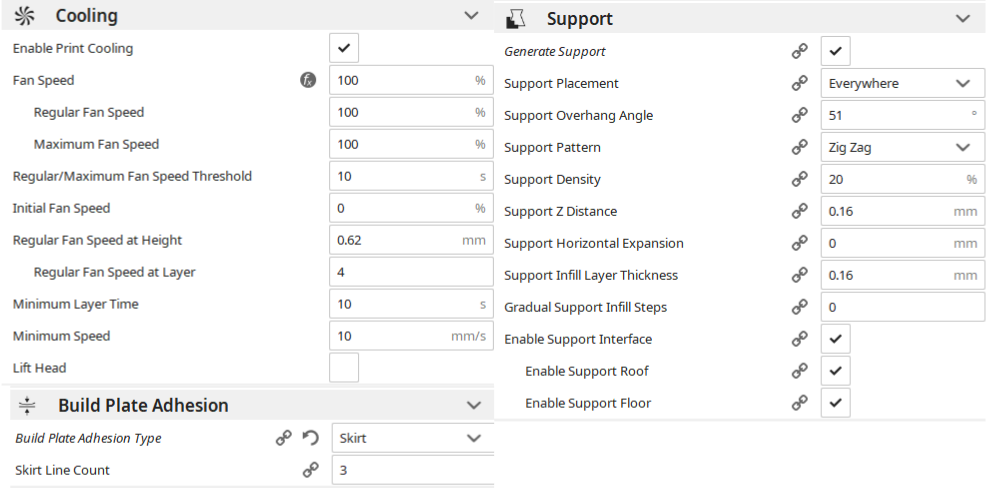Reset Build Plate Adhesion Type with the undo arrow
The width and height of the screenshot is (987, 488).
pos(310,438)
